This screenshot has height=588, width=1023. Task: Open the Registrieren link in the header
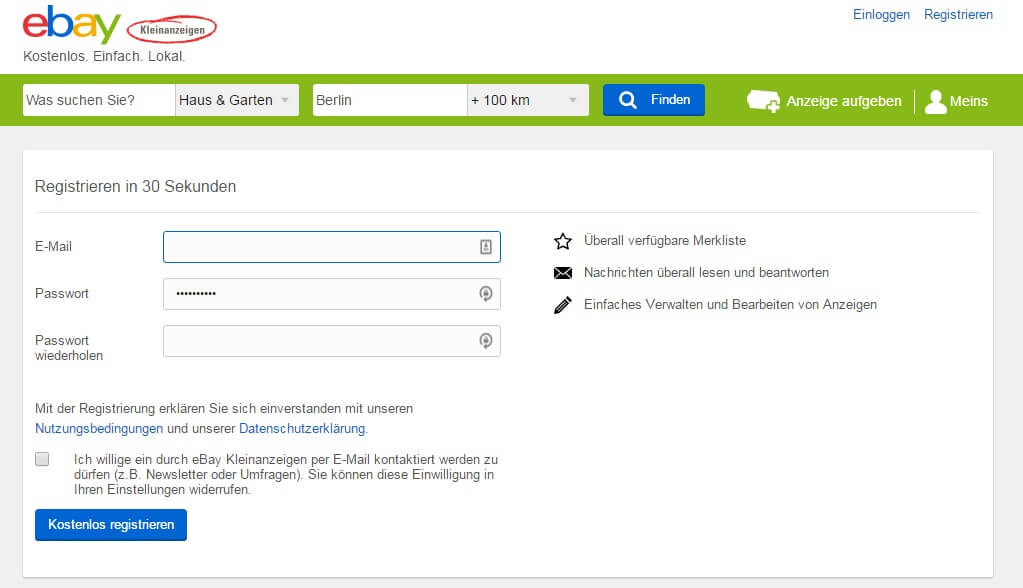(x=958, y=14)
